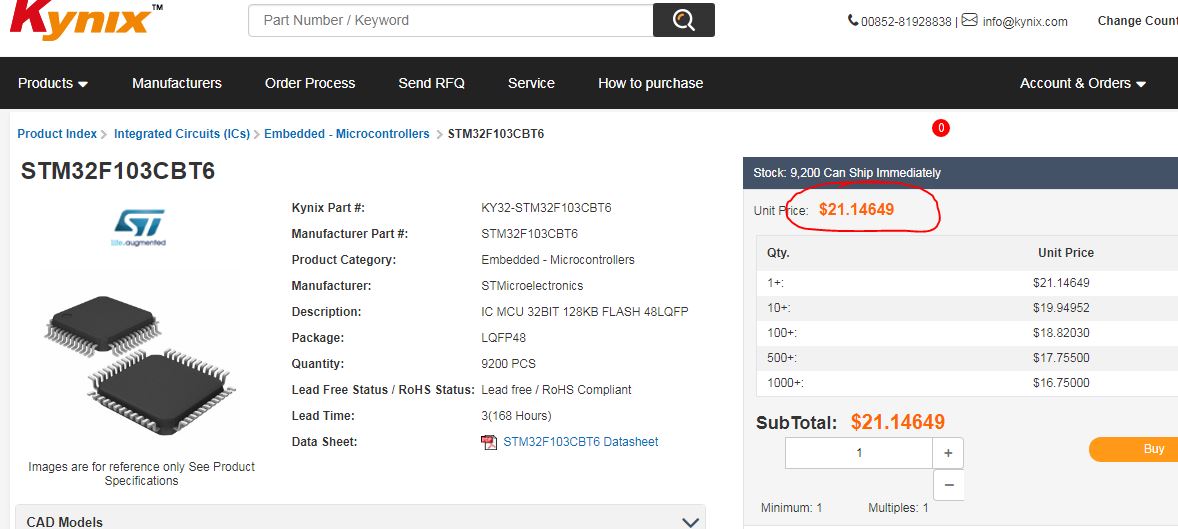Select the 1+ price row $21.14649

coord(967,283)
